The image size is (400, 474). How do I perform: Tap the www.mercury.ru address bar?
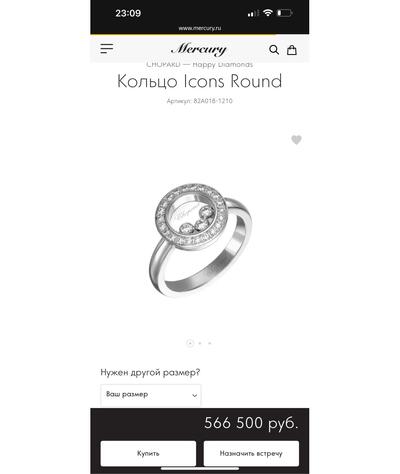tap(200, 28)
